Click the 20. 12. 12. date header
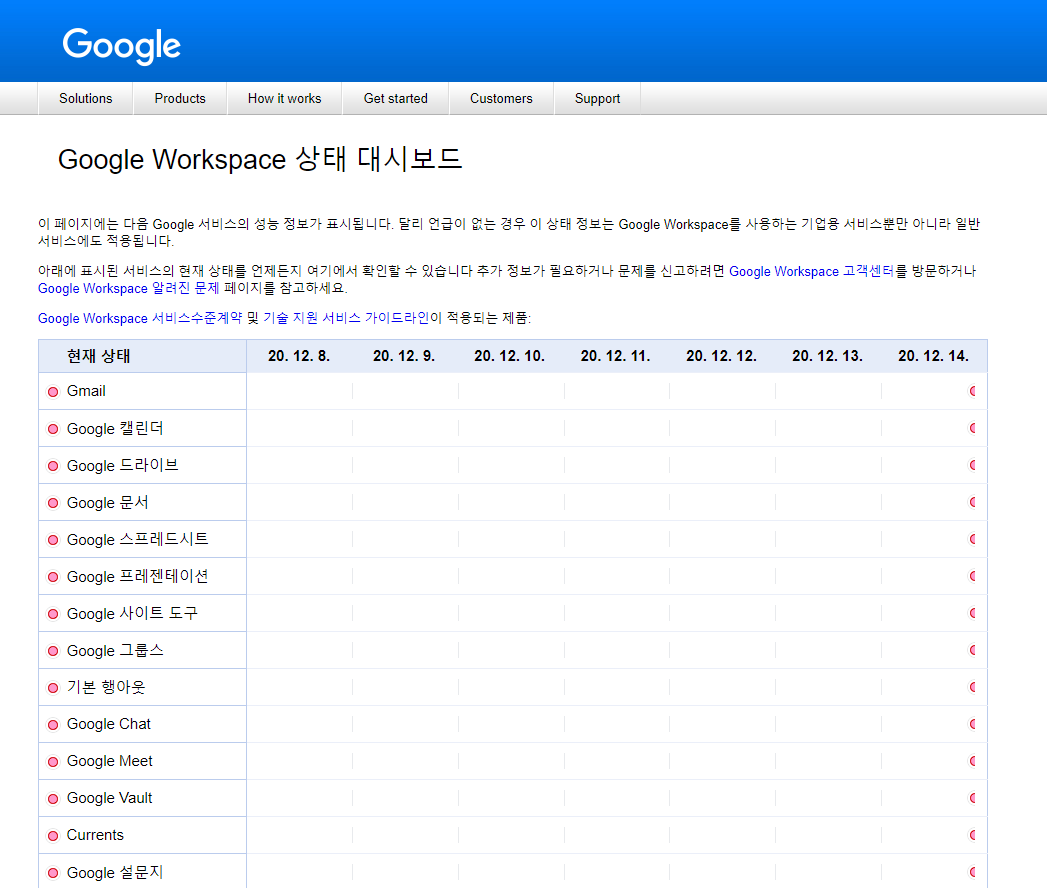 (x=722, y=356)
